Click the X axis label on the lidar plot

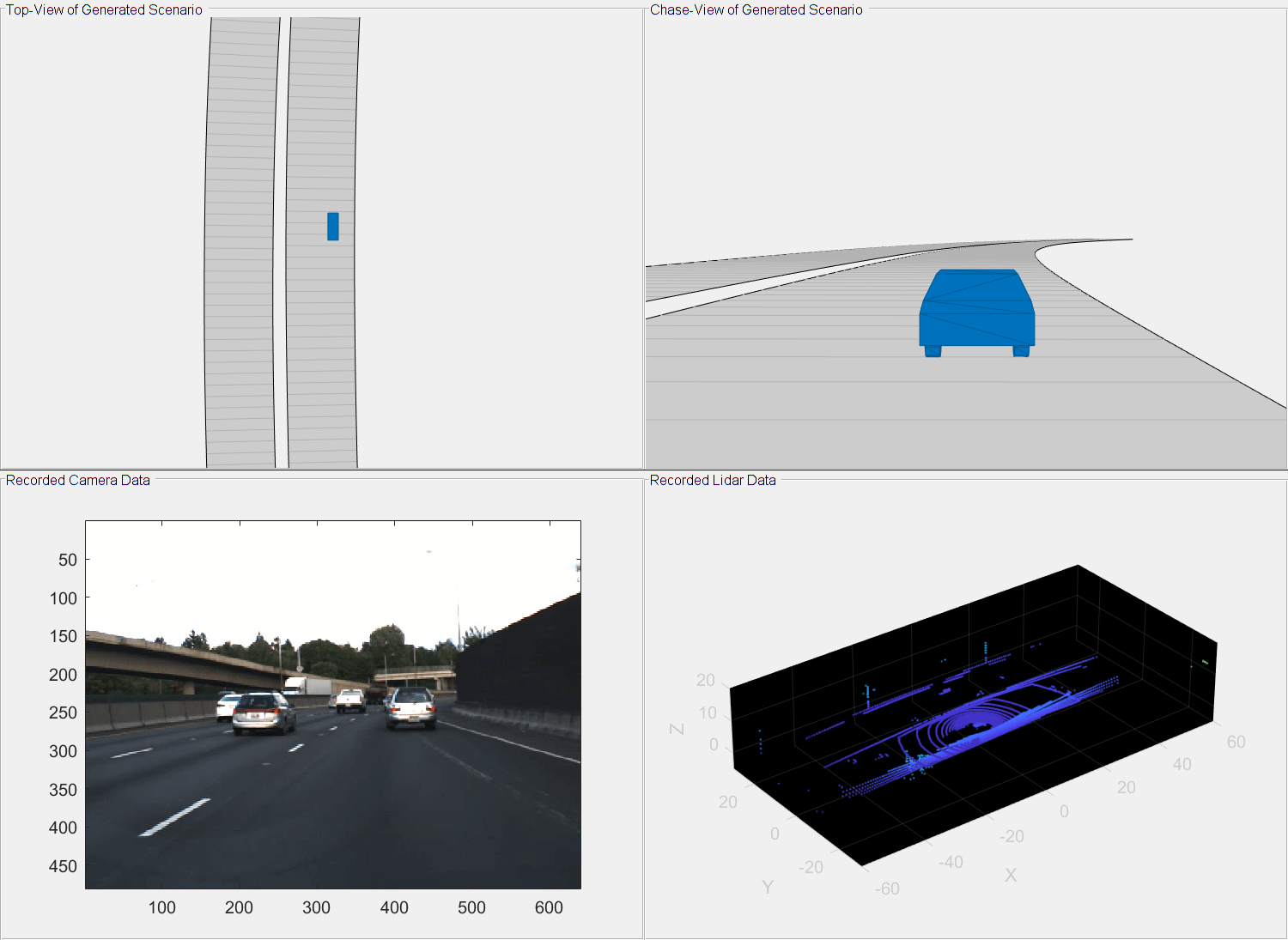(x=1011, y=876)
